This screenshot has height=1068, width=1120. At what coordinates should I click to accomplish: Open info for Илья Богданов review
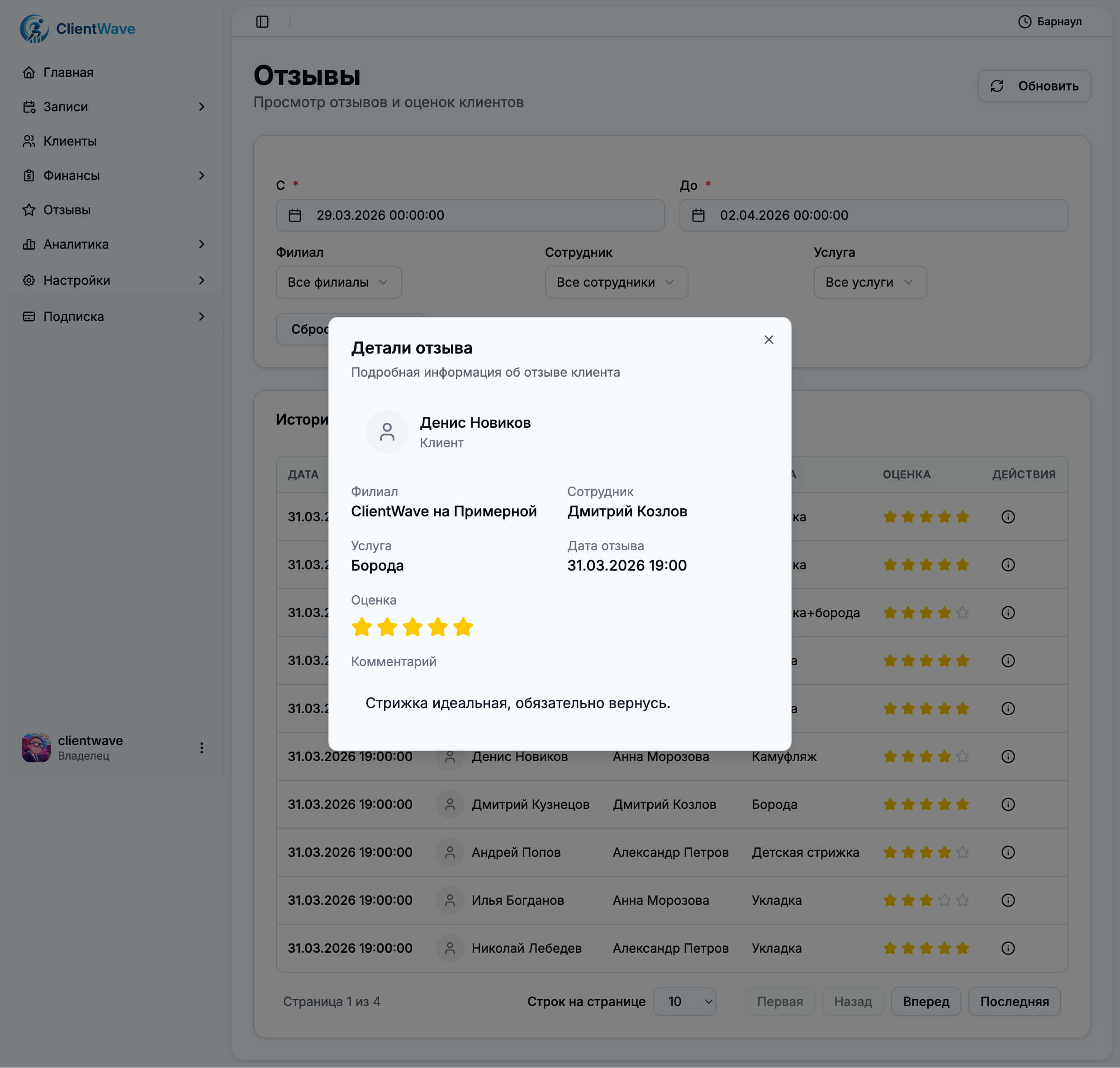1007,900
